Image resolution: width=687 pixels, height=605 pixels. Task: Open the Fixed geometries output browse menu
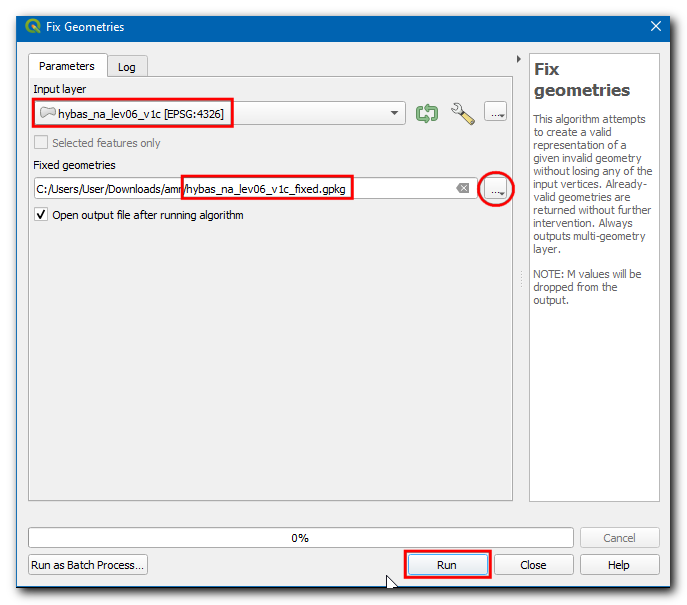[x=496, y=188]
